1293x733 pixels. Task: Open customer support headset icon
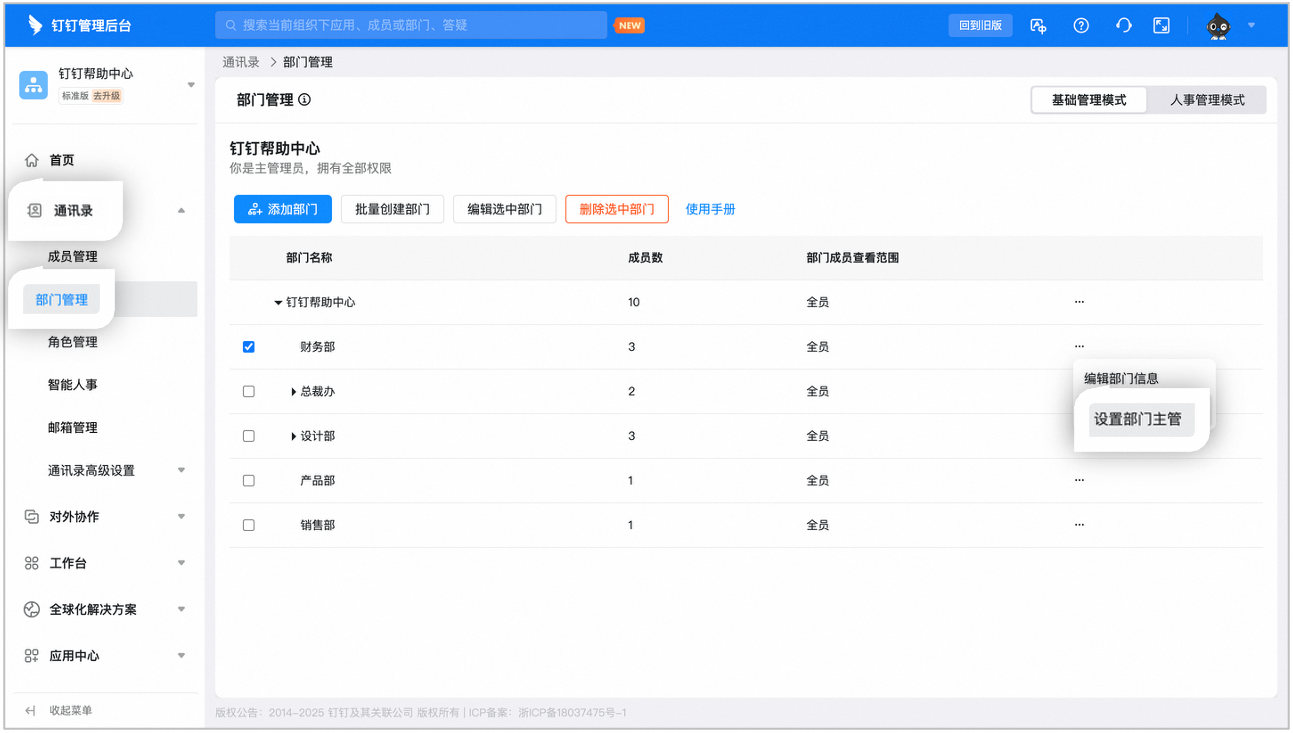point(1123,26)
